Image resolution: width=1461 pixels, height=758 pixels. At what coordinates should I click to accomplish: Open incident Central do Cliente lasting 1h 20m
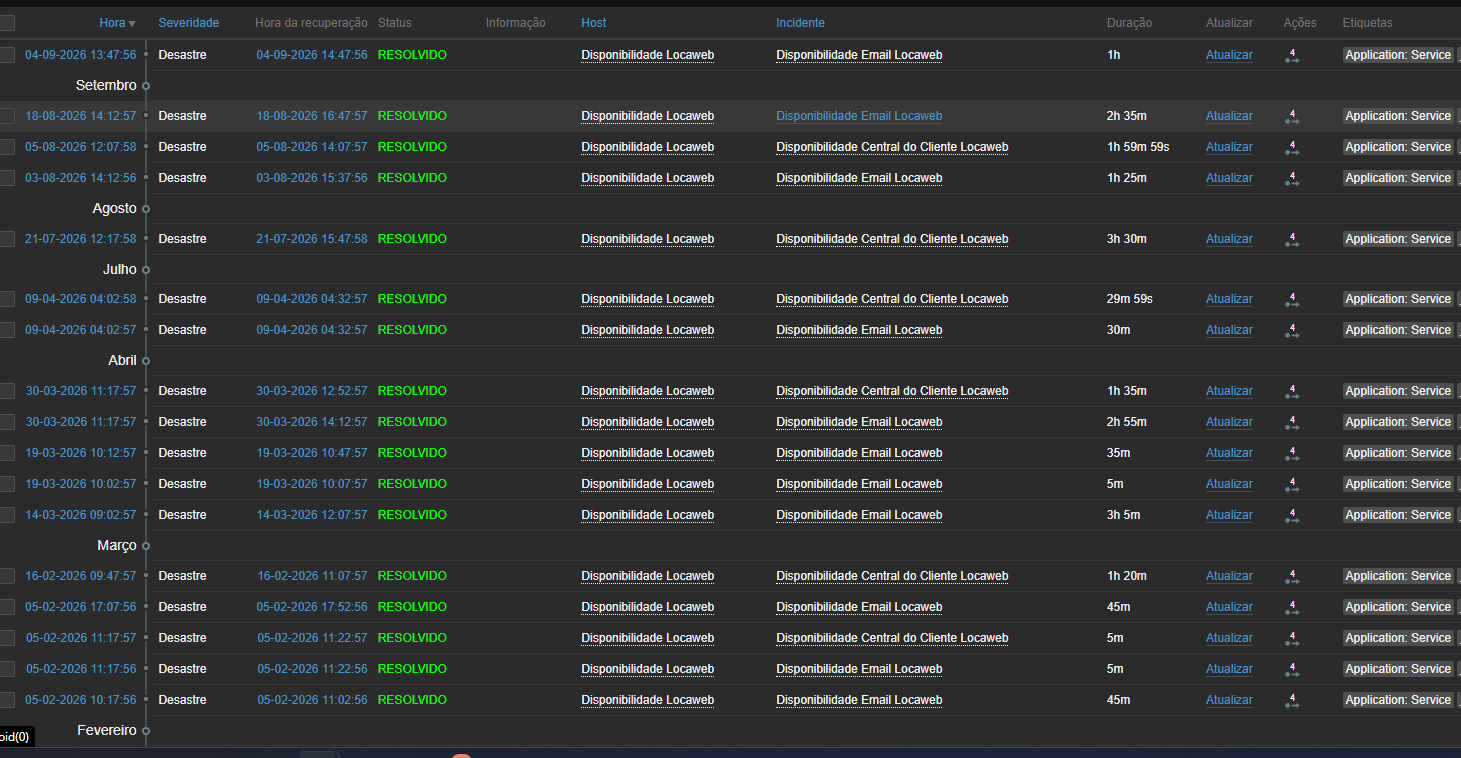pyautogui.click(x=892, y=576)
